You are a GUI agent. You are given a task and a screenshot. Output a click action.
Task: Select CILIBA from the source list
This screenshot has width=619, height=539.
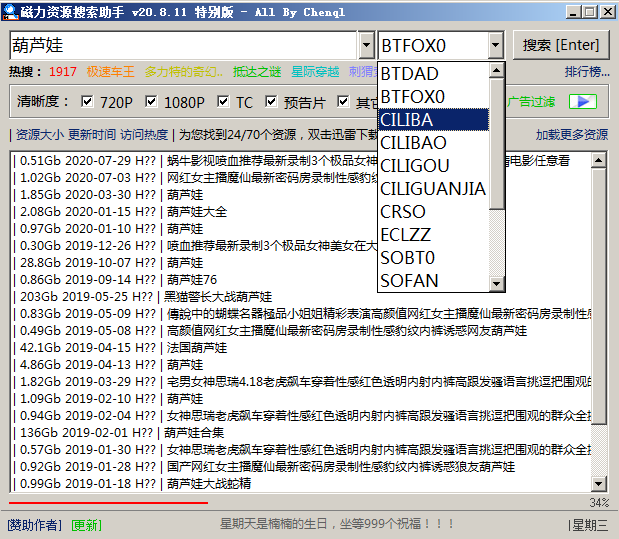coord(433,120)
